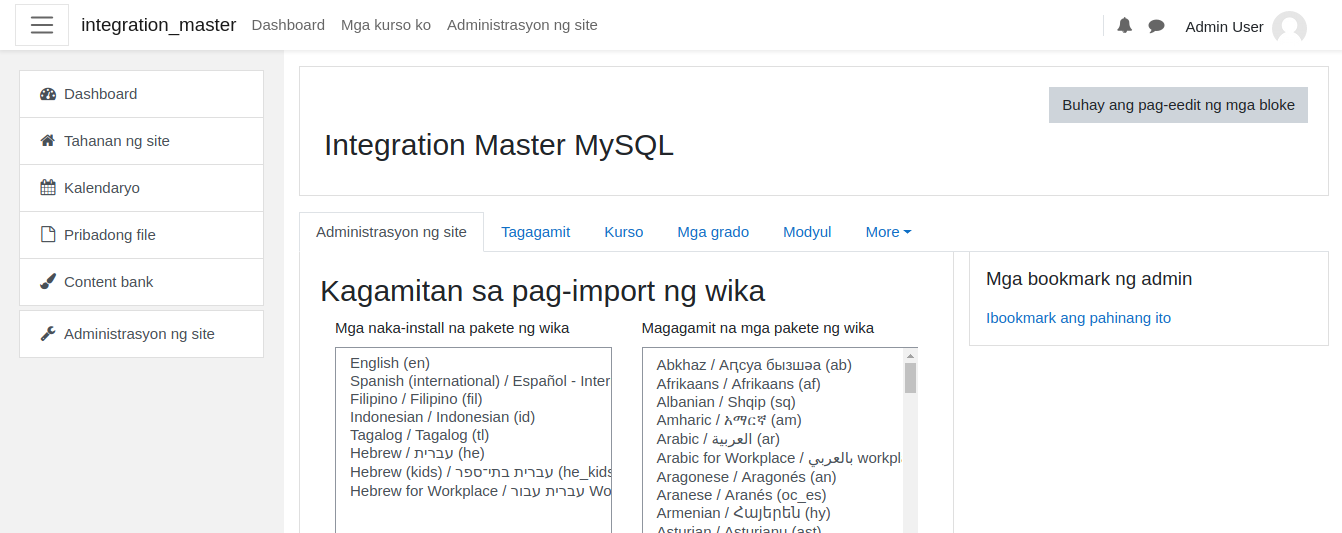Image resolution: width=1342 pixels, height=533 pixels.
Task: Select Afrikaans (af) in available packs
Action: tap(773, 384)
